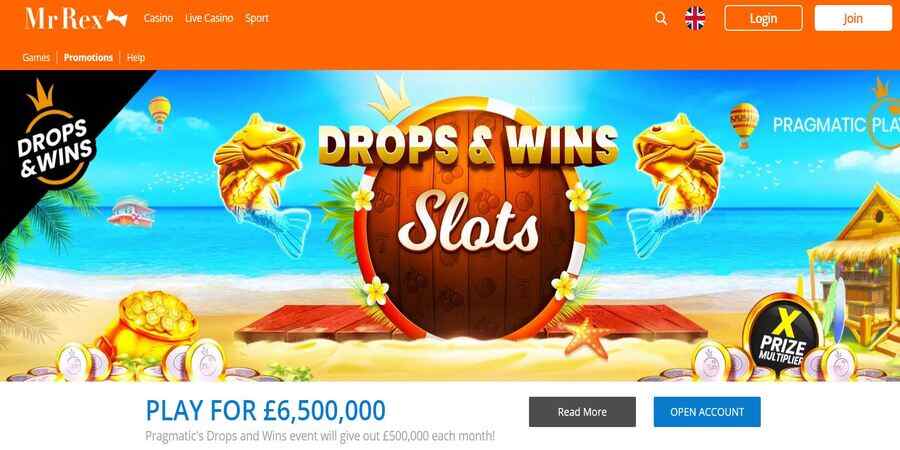
Task: Click the Join button
Action: pos(853,18)
